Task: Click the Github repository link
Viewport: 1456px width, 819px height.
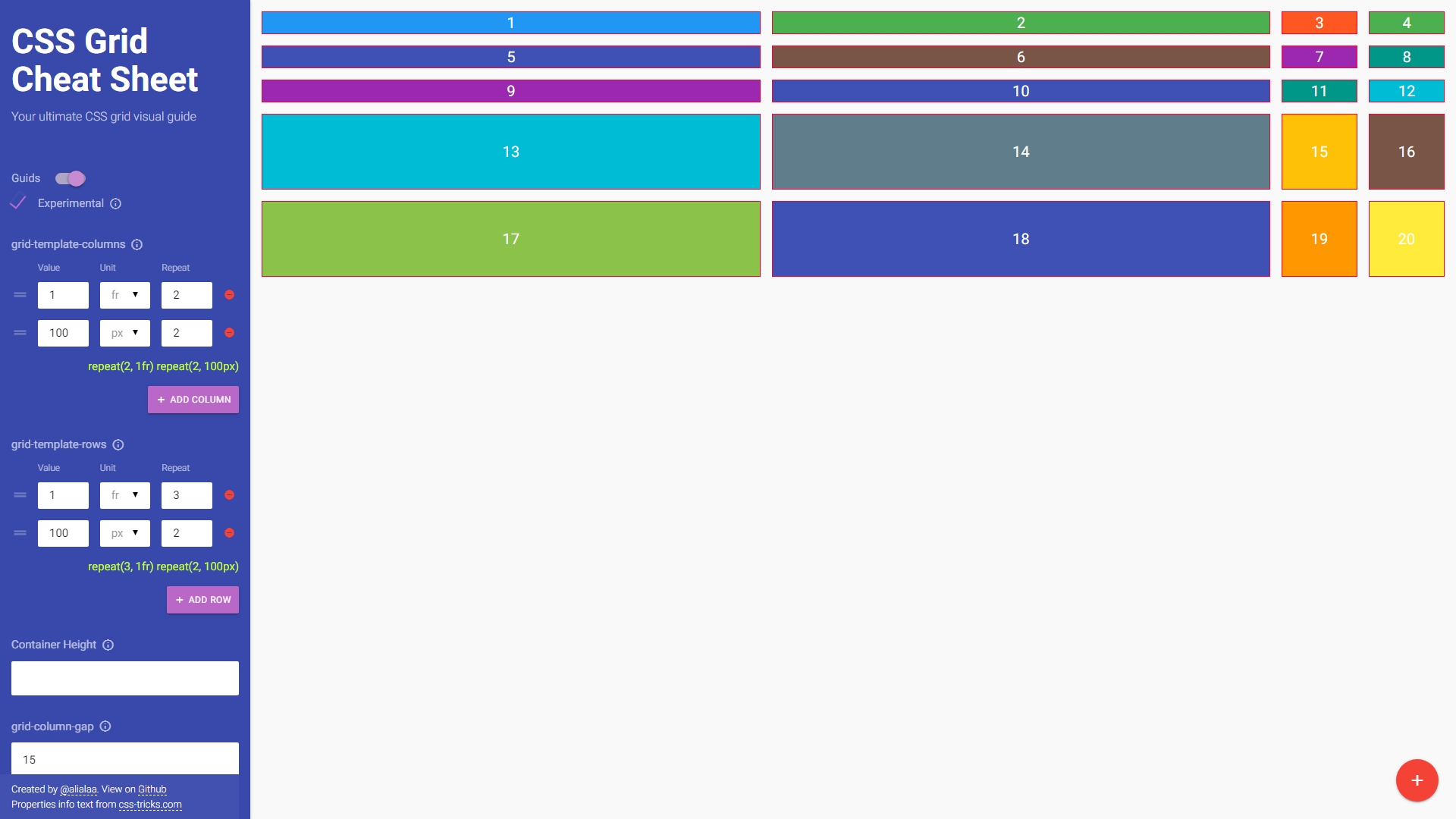Action: [152, 789]
